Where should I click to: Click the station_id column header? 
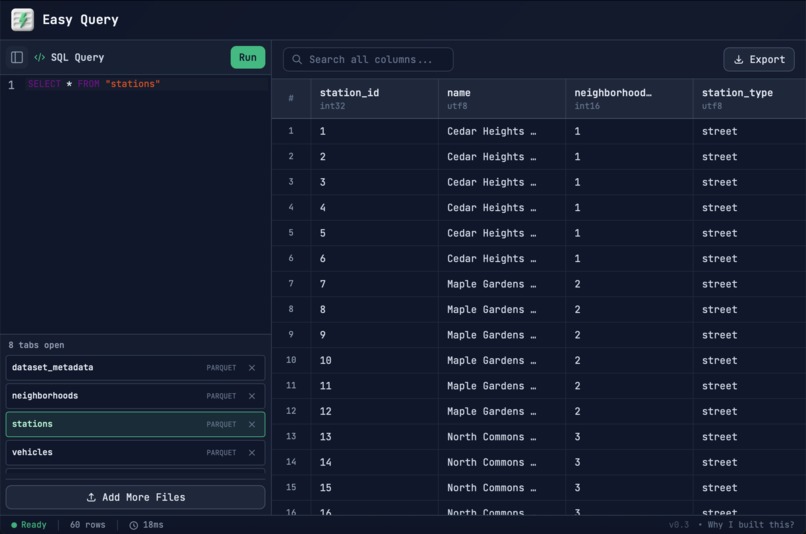374,99
